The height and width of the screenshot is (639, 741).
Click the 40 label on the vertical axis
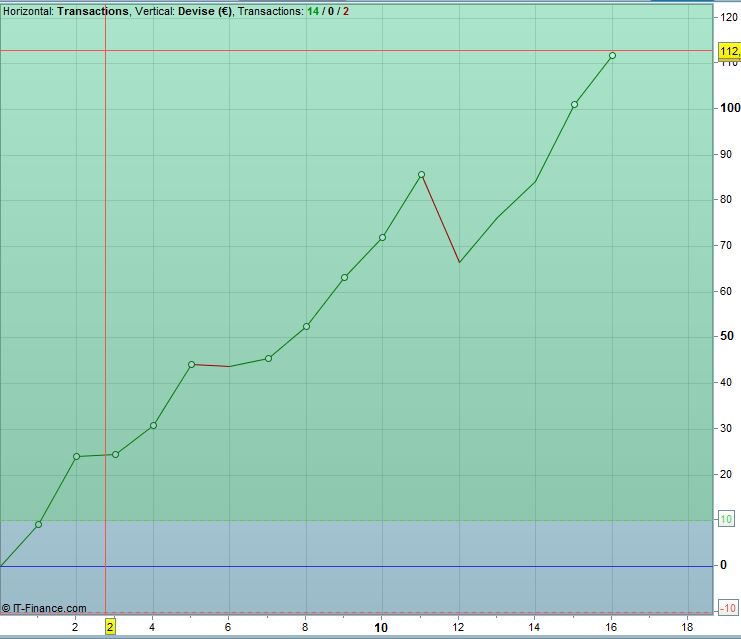[x=726, y=382]
